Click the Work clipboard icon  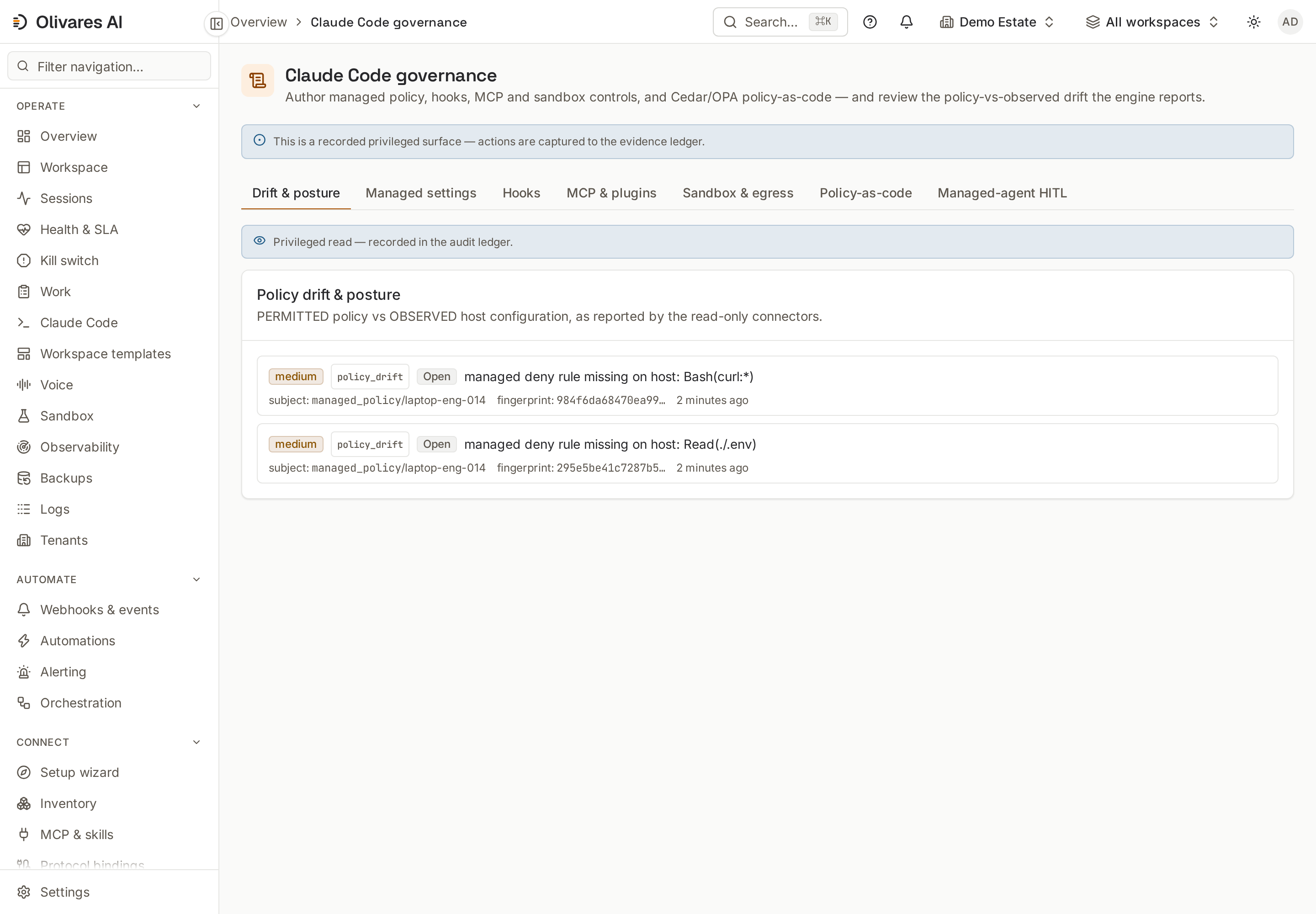point(23,292)
